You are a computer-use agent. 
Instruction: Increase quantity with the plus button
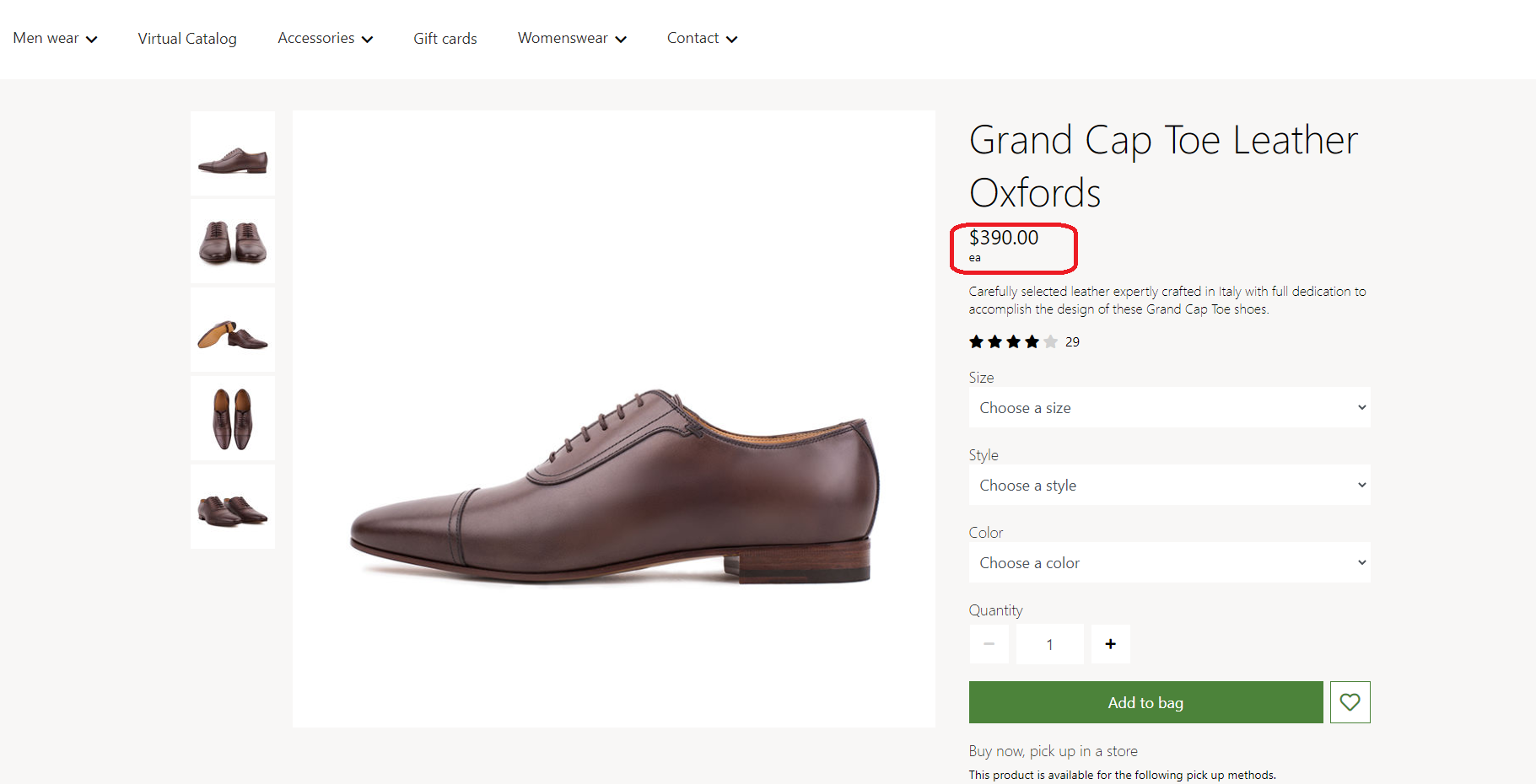click(1110, 644)
